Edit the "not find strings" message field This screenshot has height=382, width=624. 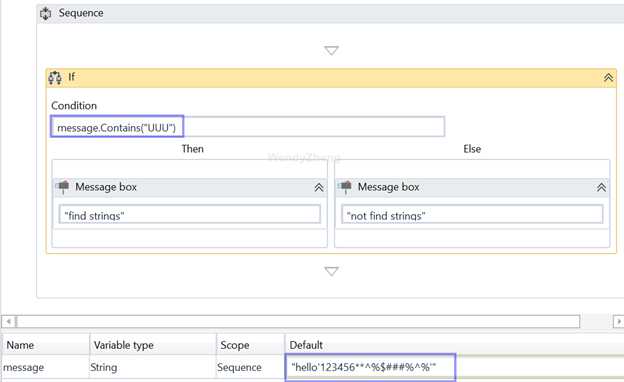click(472, 215)
